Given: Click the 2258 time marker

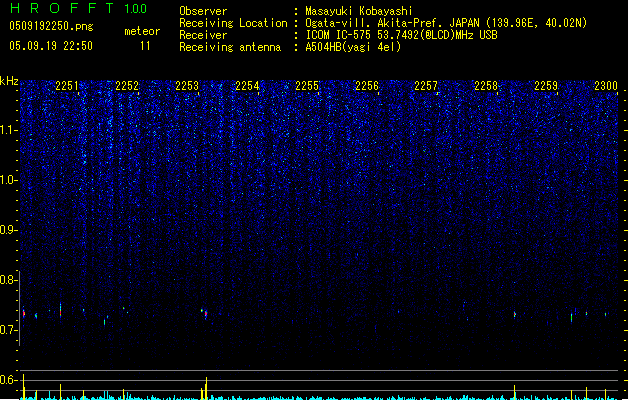Looking at the screenshot, I should click(486, 86).
